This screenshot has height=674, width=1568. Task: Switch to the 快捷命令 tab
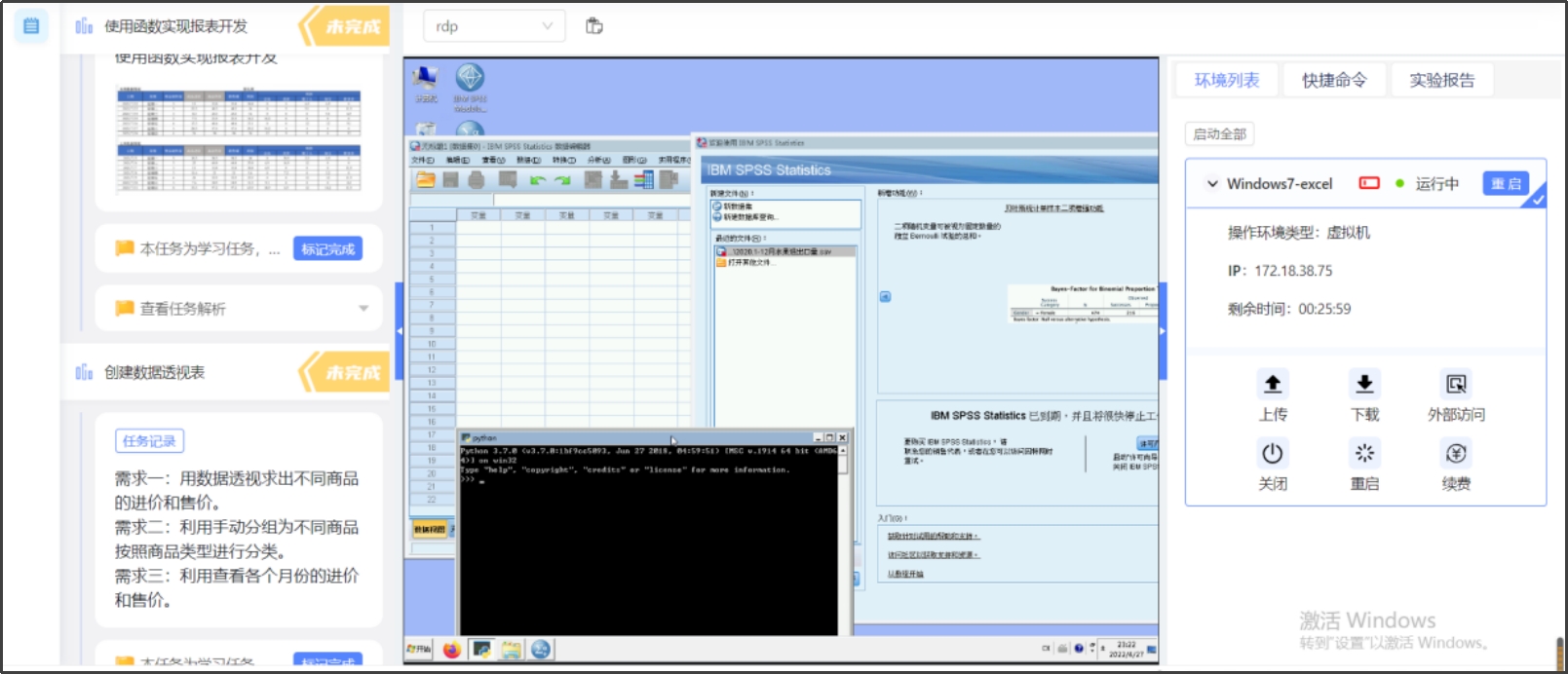(x=1334, y=80)
